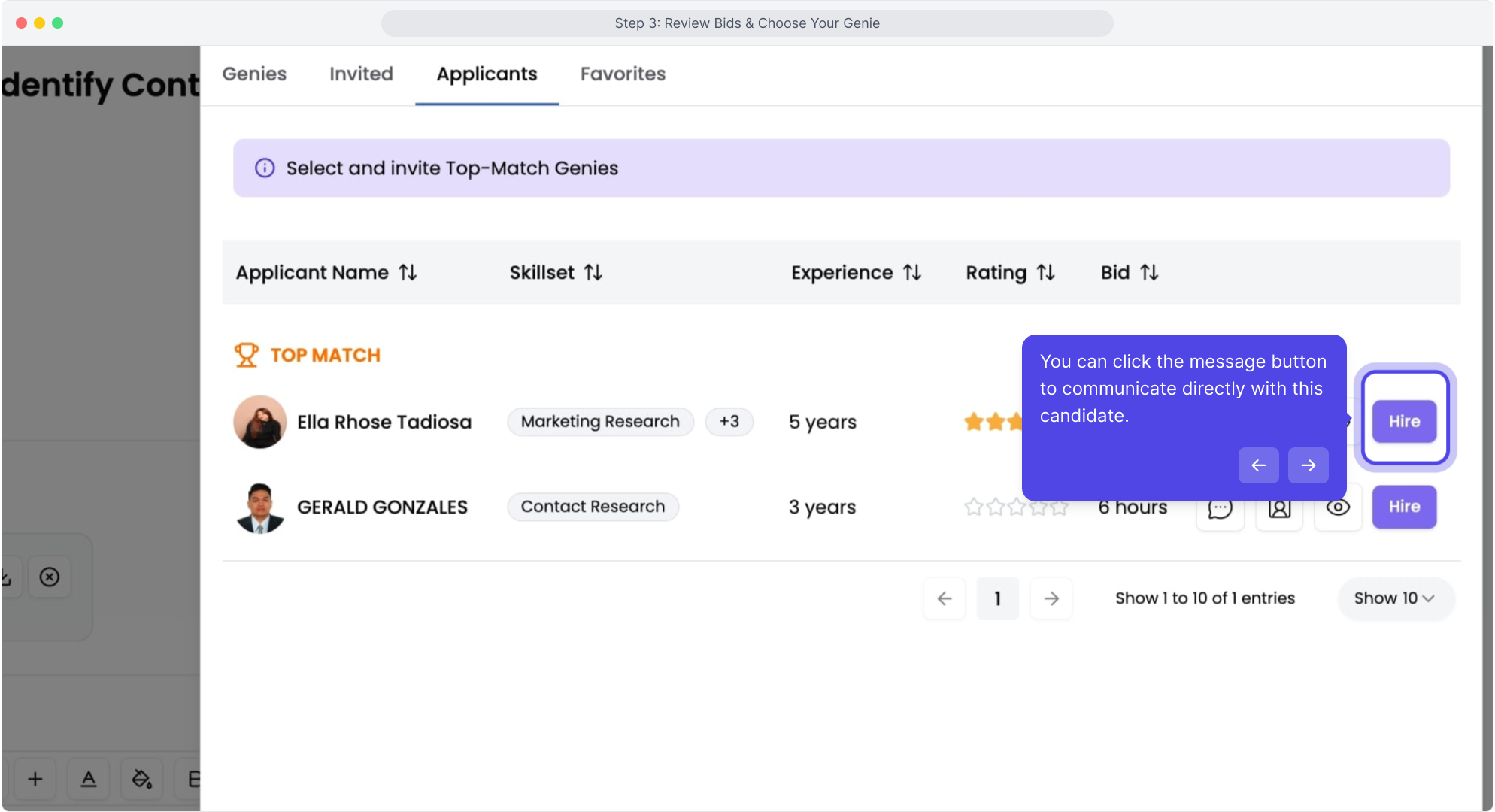Go to next tooltip with right arrow

(1308, 465)
